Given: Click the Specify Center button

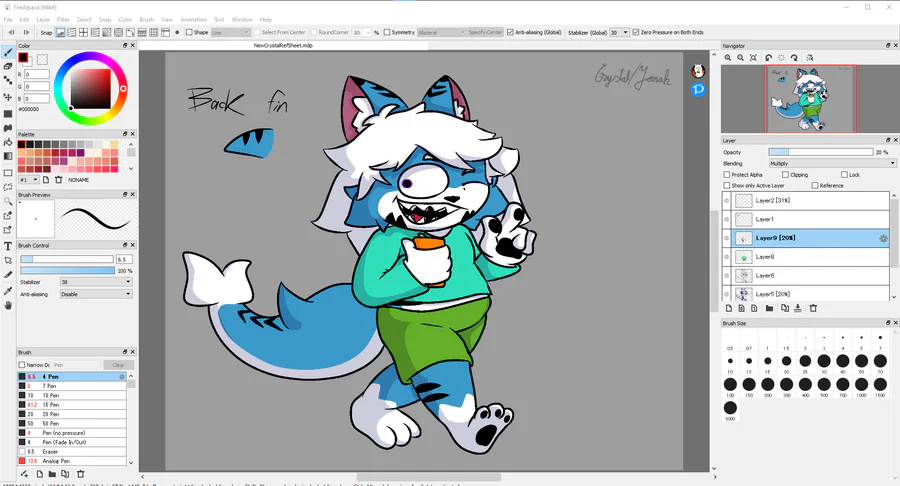Looking at the screenshot, I should pos(485,33).
